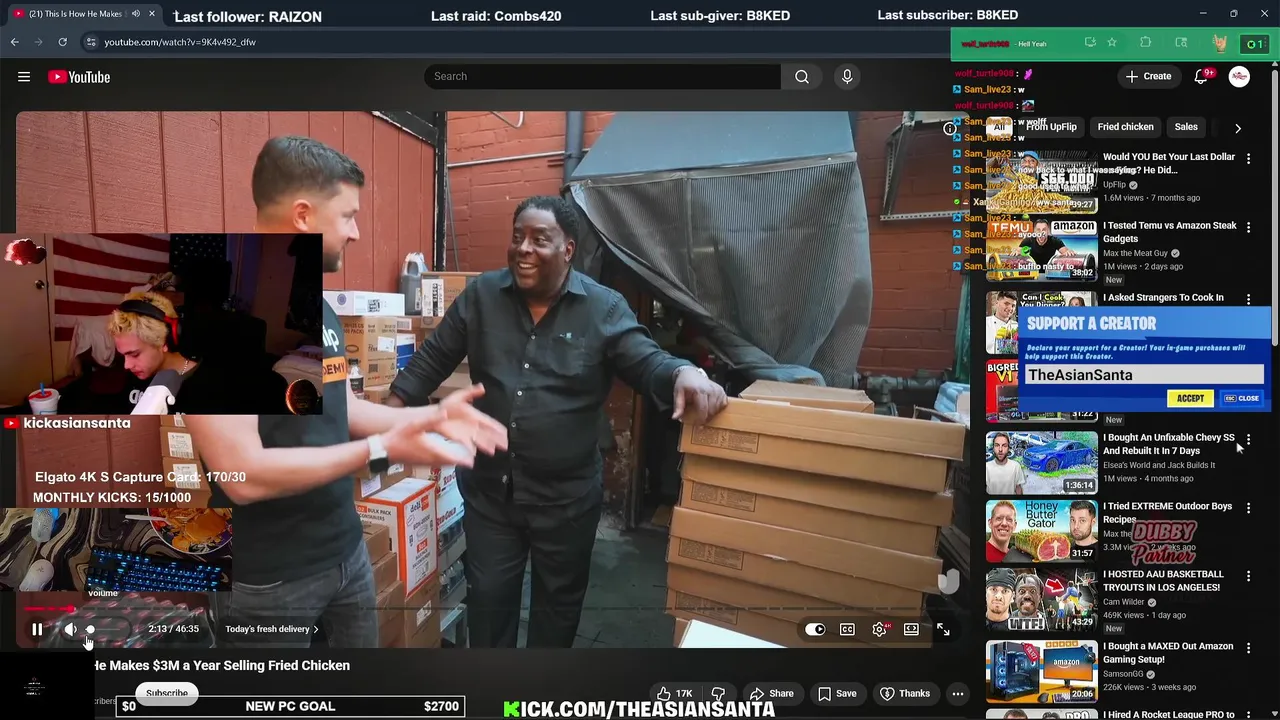Click the YouTube search input field
Viewport: 1280px width, 720px height.
click(x=602, y=76)
